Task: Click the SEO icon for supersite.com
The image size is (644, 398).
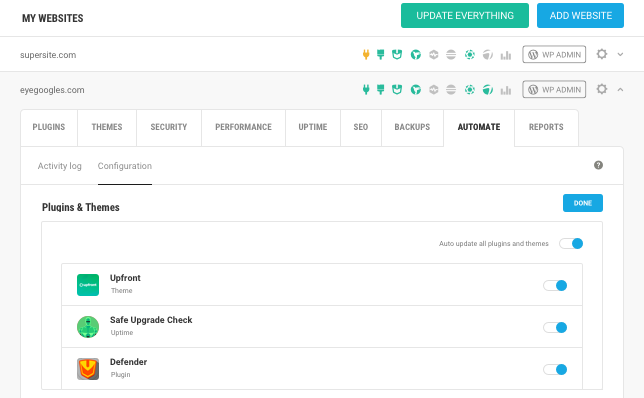Action: (451, 54)
